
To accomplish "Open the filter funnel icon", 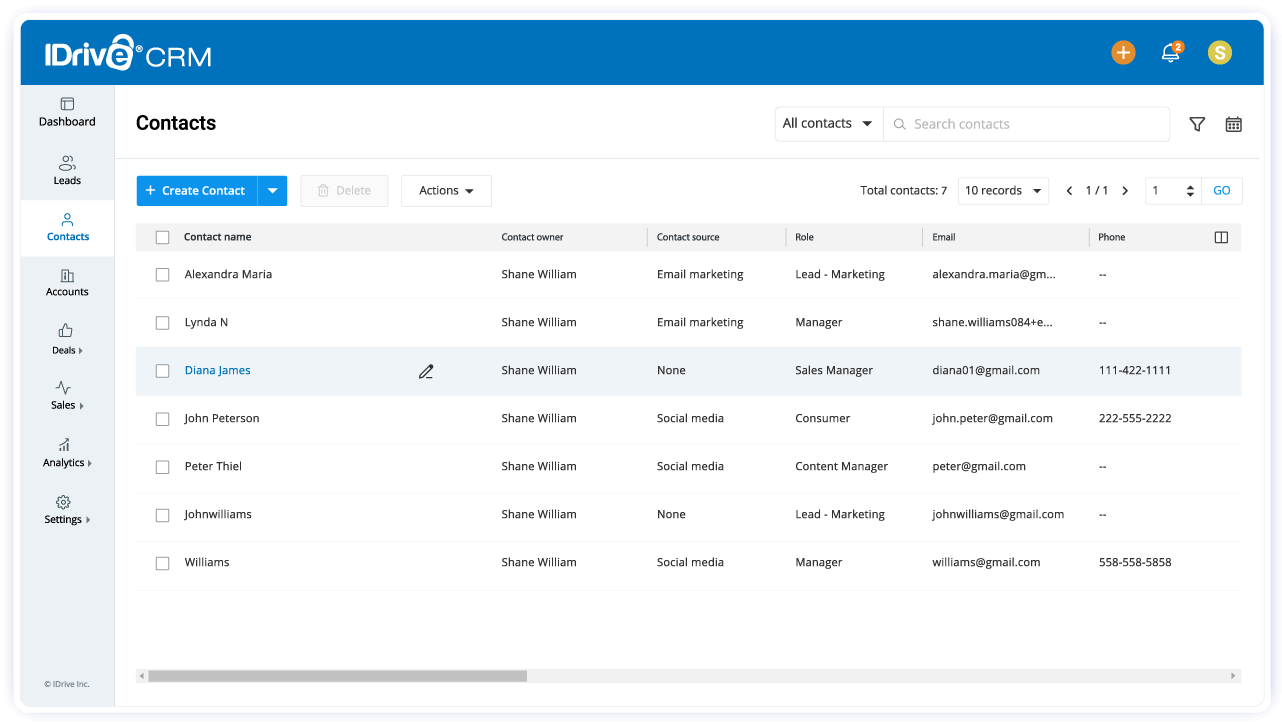I will [1197, 124].
